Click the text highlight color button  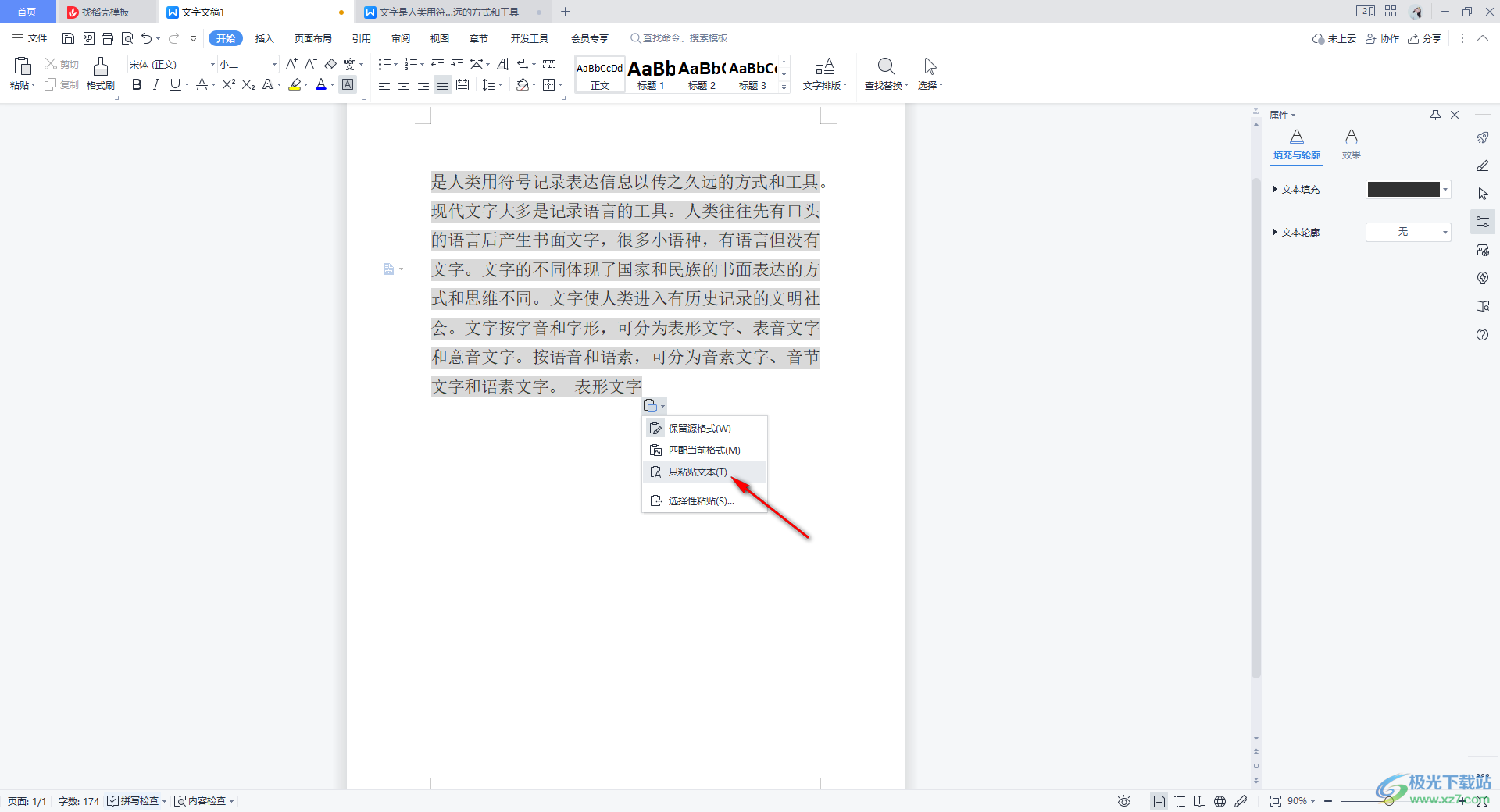coord(295,84)
